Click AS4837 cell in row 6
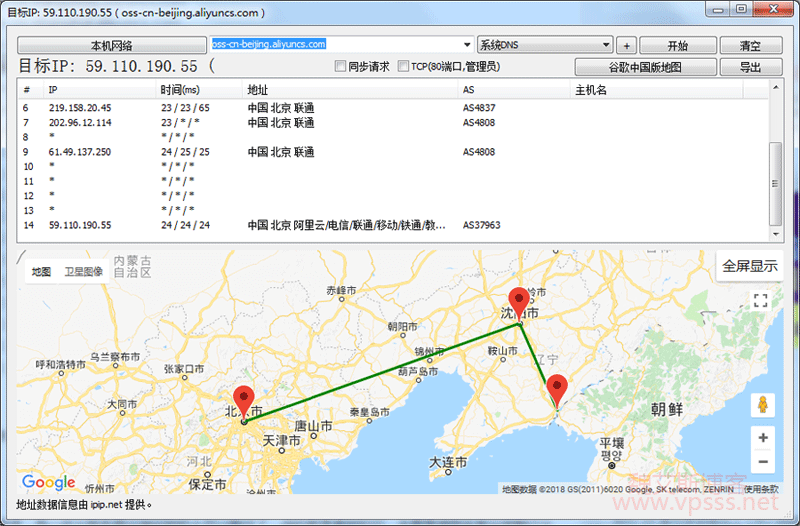The width and height of the screenshot is (800, 526). [479, 108]
